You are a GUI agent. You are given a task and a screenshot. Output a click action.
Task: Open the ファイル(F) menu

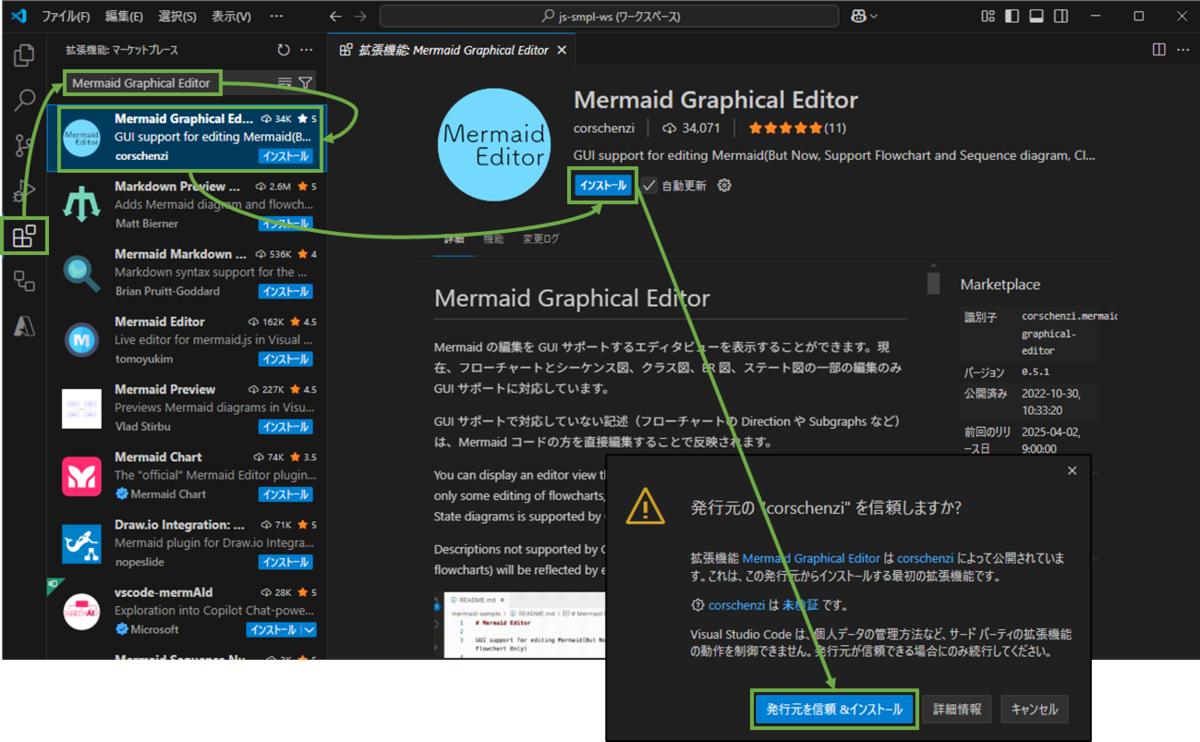(68, 16)
